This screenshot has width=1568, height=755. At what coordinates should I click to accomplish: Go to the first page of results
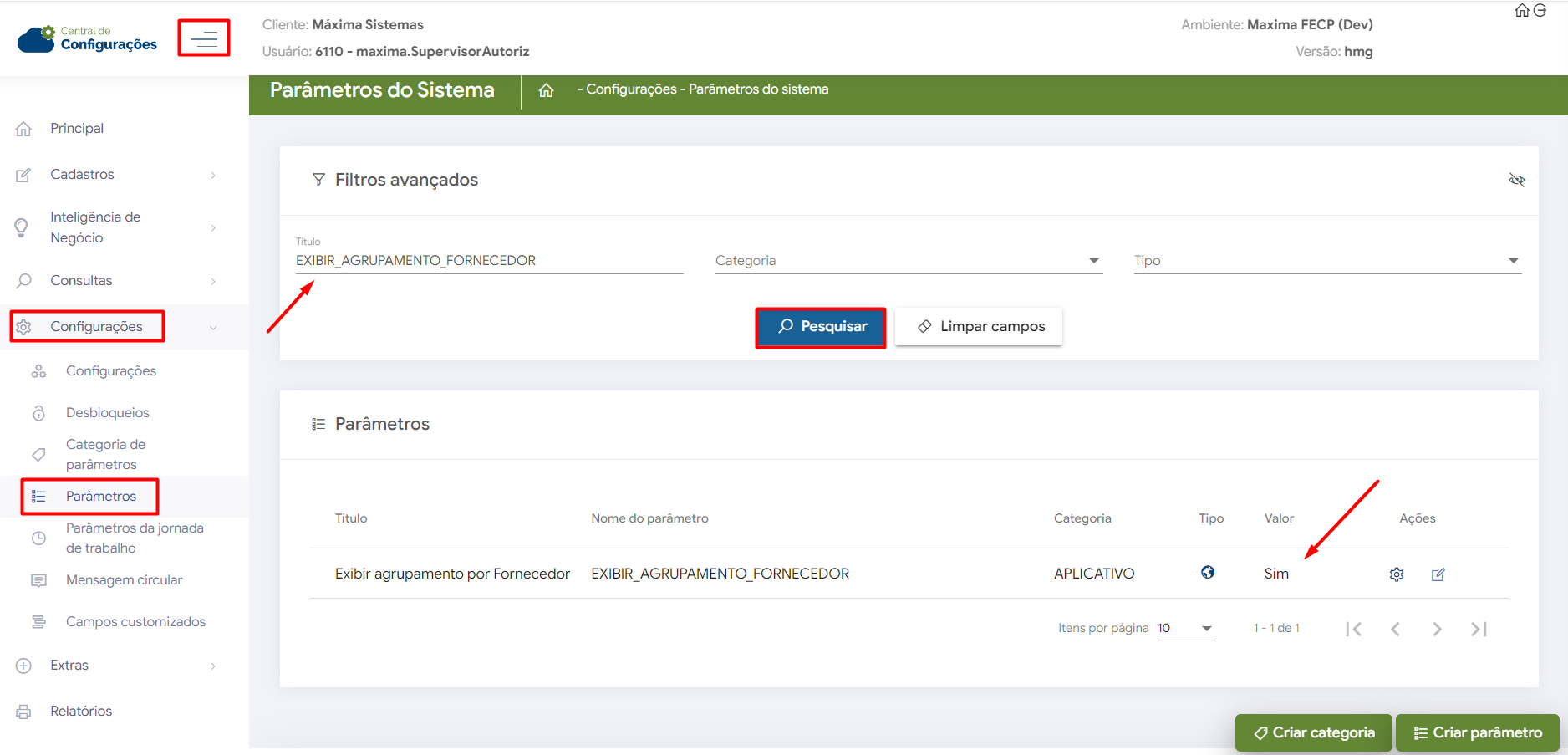click(1353, 629)
